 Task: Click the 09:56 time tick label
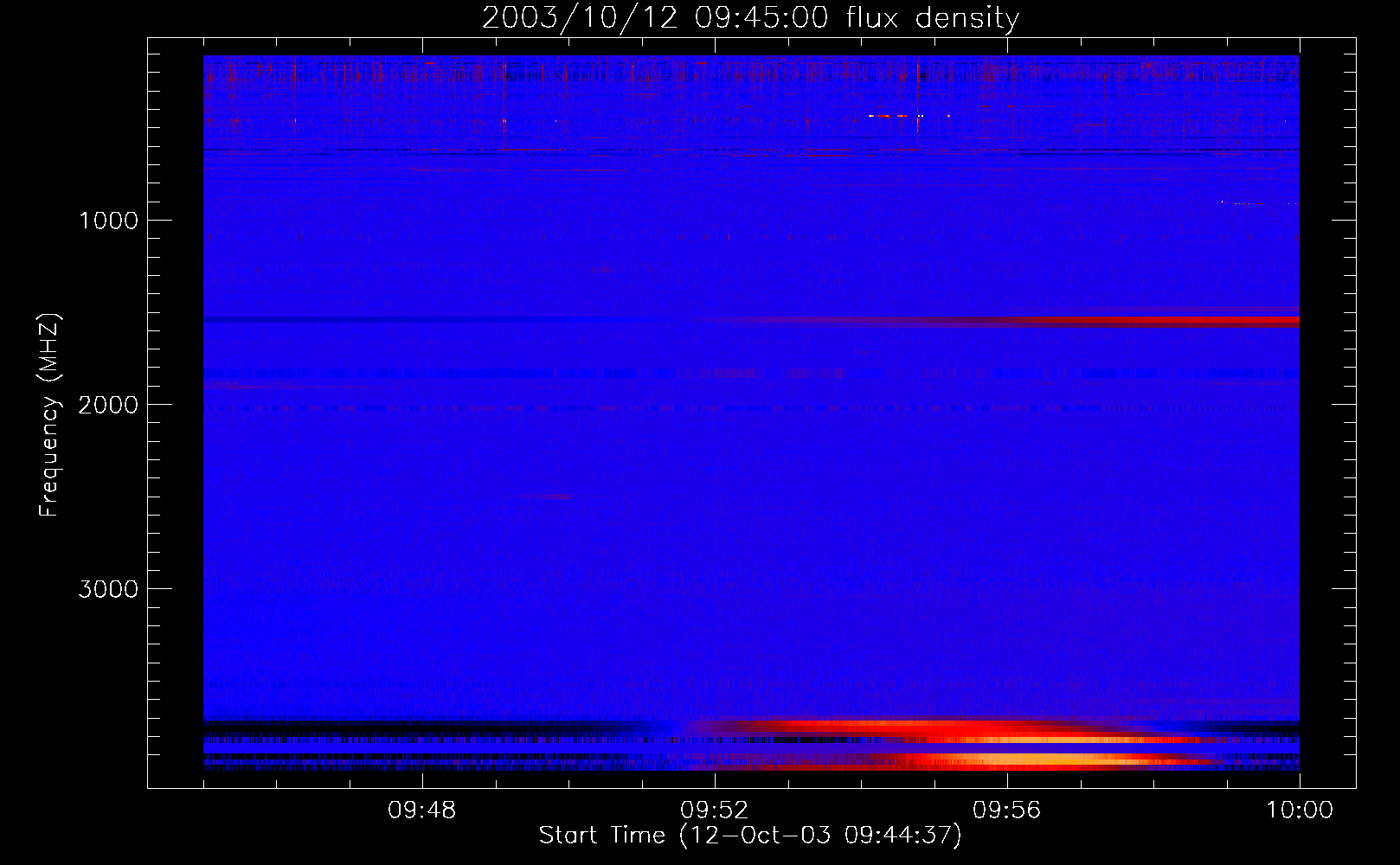tap(1006, 811)
